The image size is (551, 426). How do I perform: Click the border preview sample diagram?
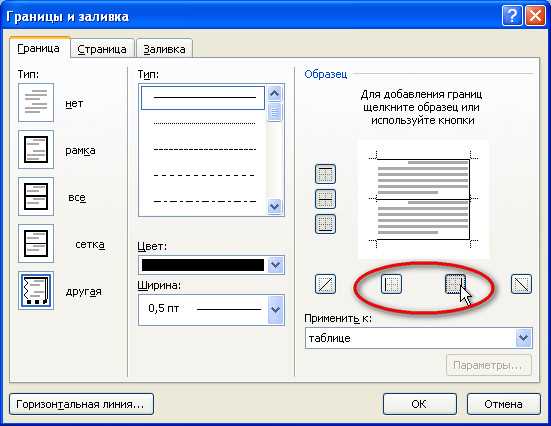click(x=423, y=199)
